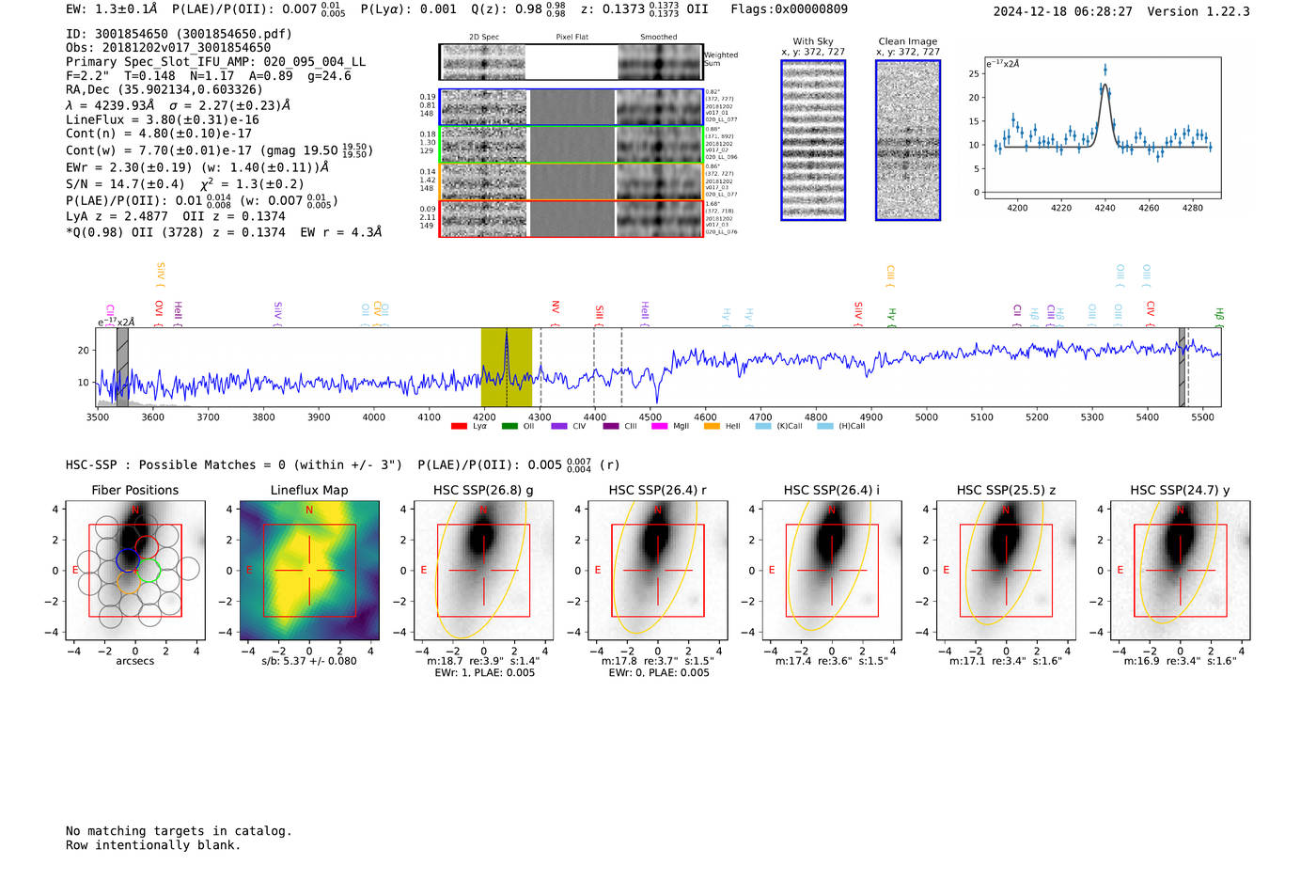Click the orange HeII legend swatch
The height and width of the screenshot is (896, 1316).
tap(712, 426)
